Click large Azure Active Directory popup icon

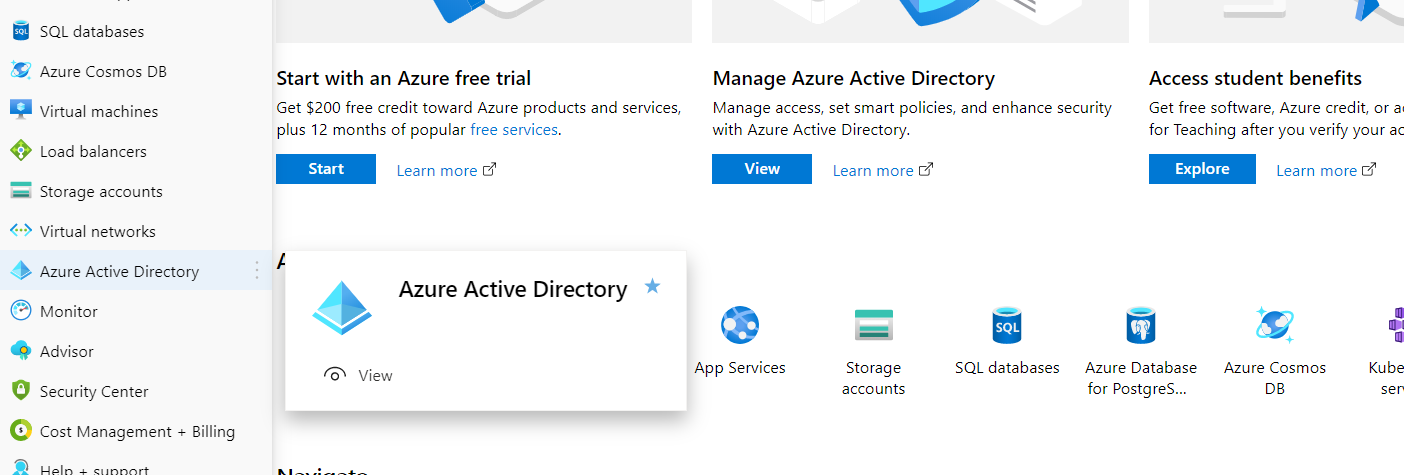point(342,306)
